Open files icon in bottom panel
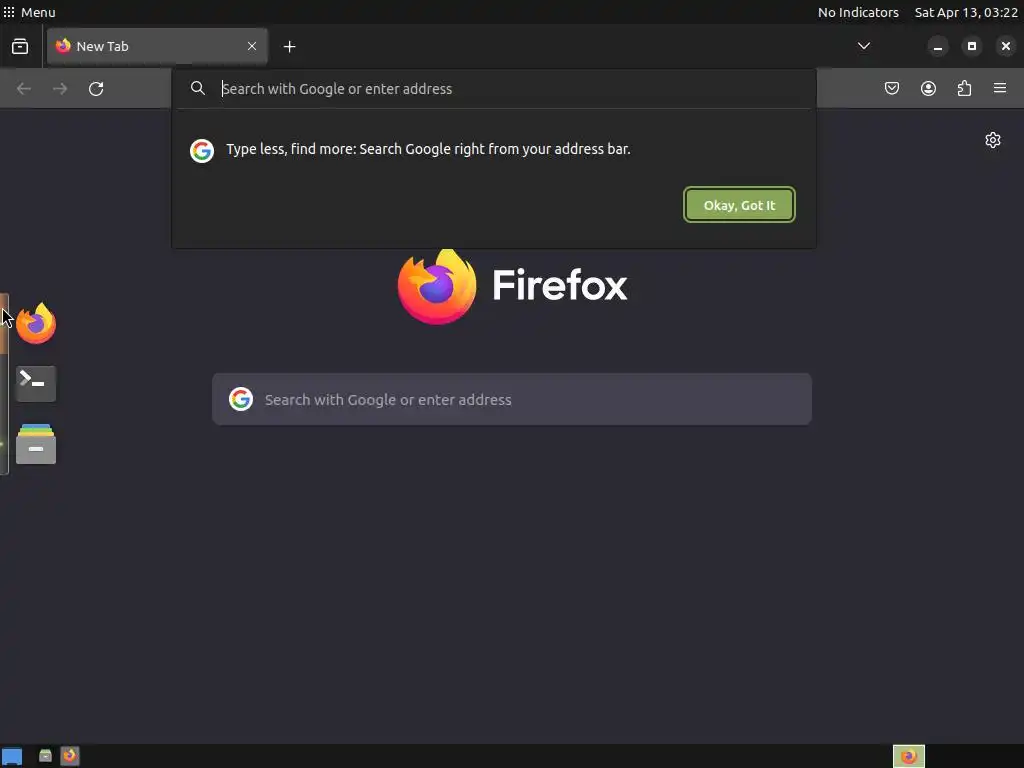 (x=45, y=756)
